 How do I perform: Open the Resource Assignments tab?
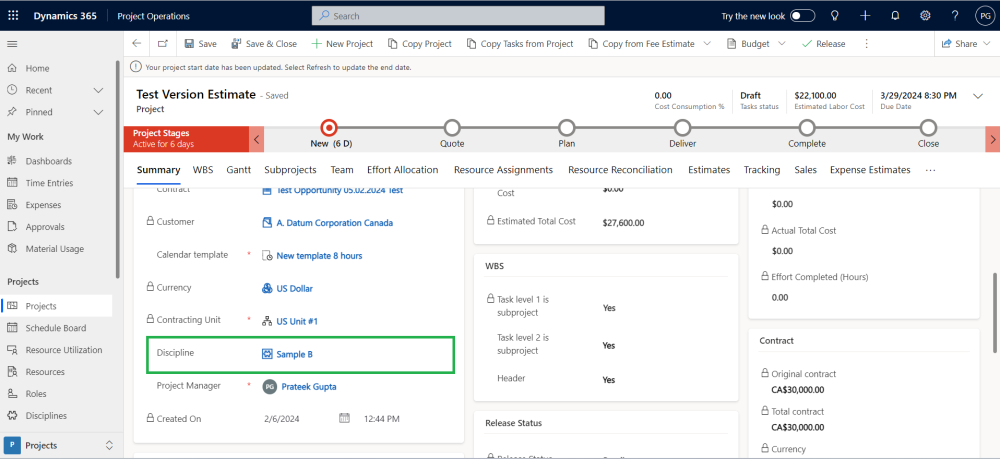pos(503,170)
